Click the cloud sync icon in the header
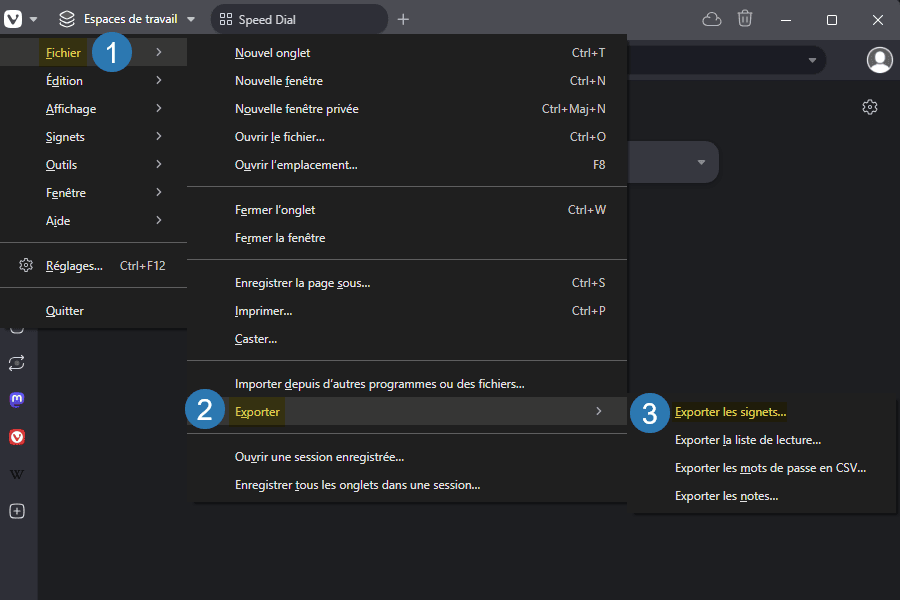900x600 pixels. (711, 18)
